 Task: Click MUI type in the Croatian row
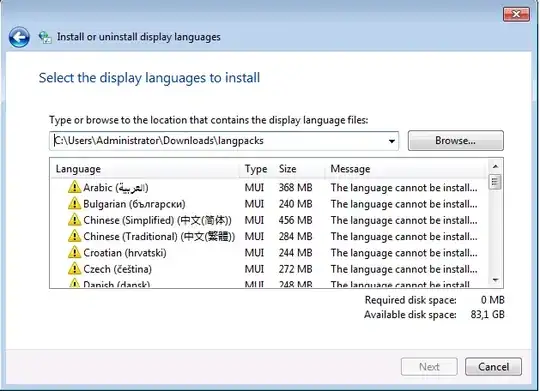click(254, 253)
